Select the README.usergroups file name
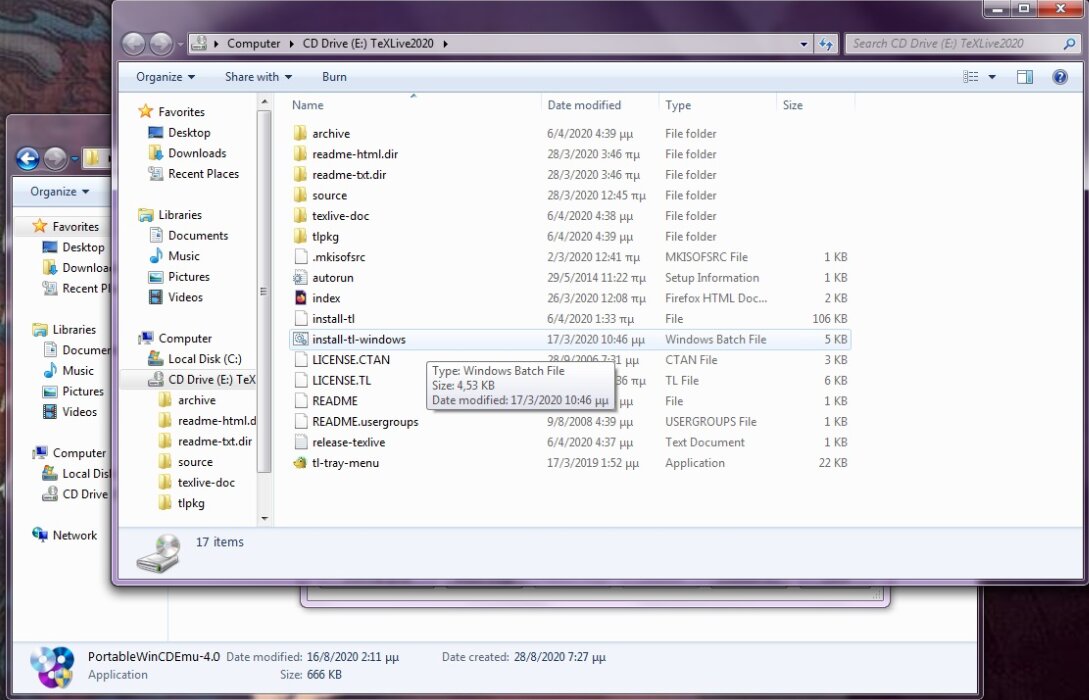This screenshot has width=1089, height=700. (x=365, y=422)
